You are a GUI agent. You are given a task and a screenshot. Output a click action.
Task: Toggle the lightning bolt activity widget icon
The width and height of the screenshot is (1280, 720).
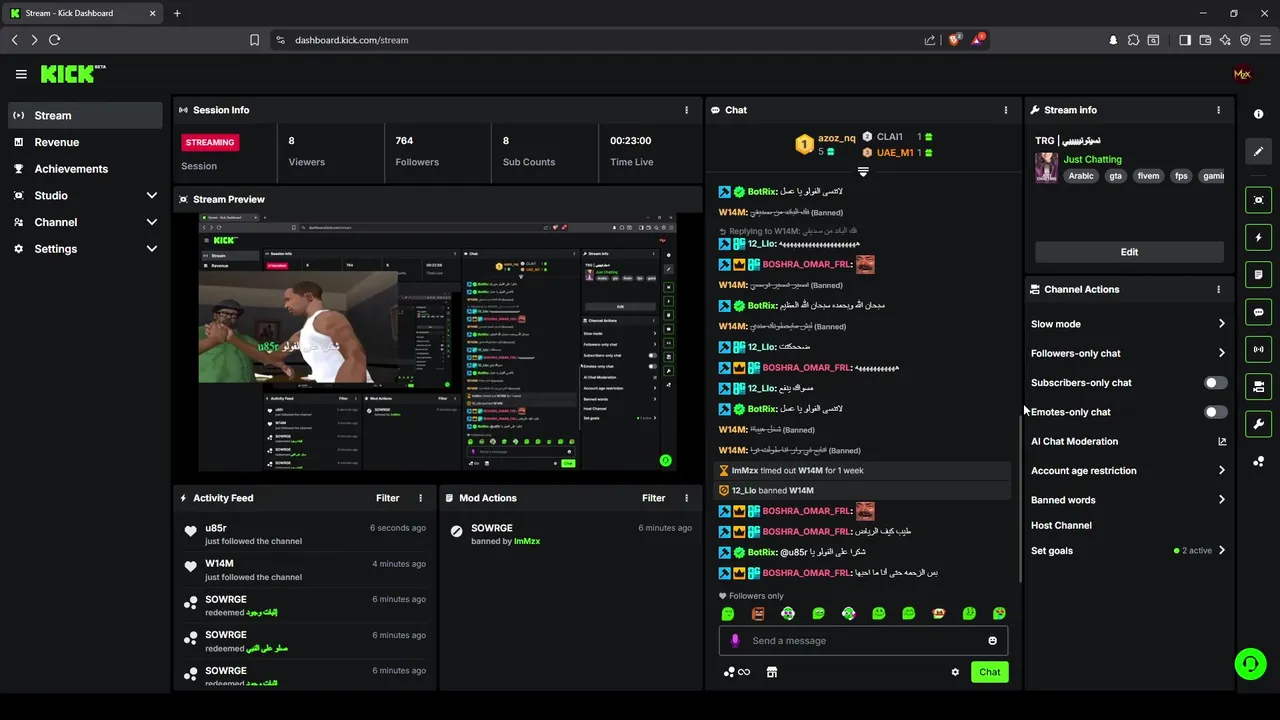pyautogui.click(x=1258, y=238)
